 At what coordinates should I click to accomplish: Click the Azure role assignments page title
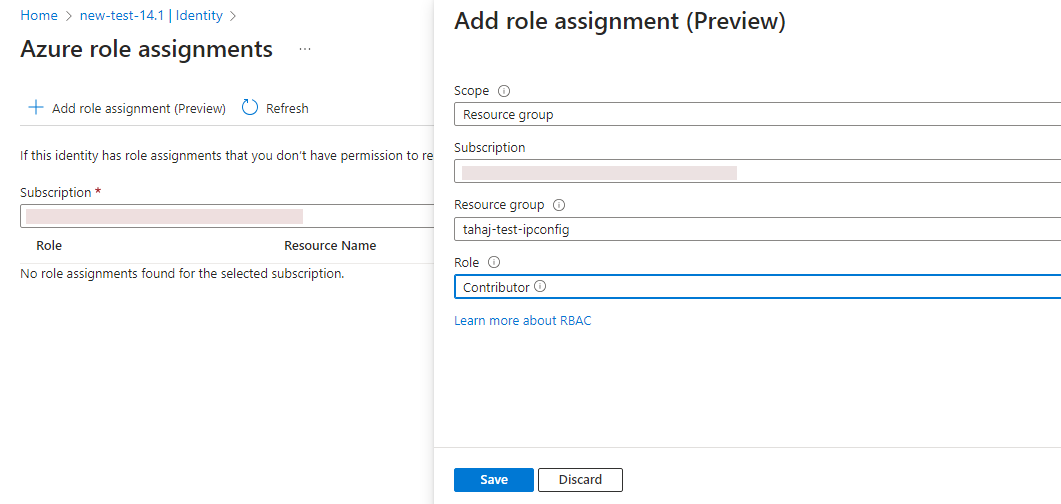(147, 49)
